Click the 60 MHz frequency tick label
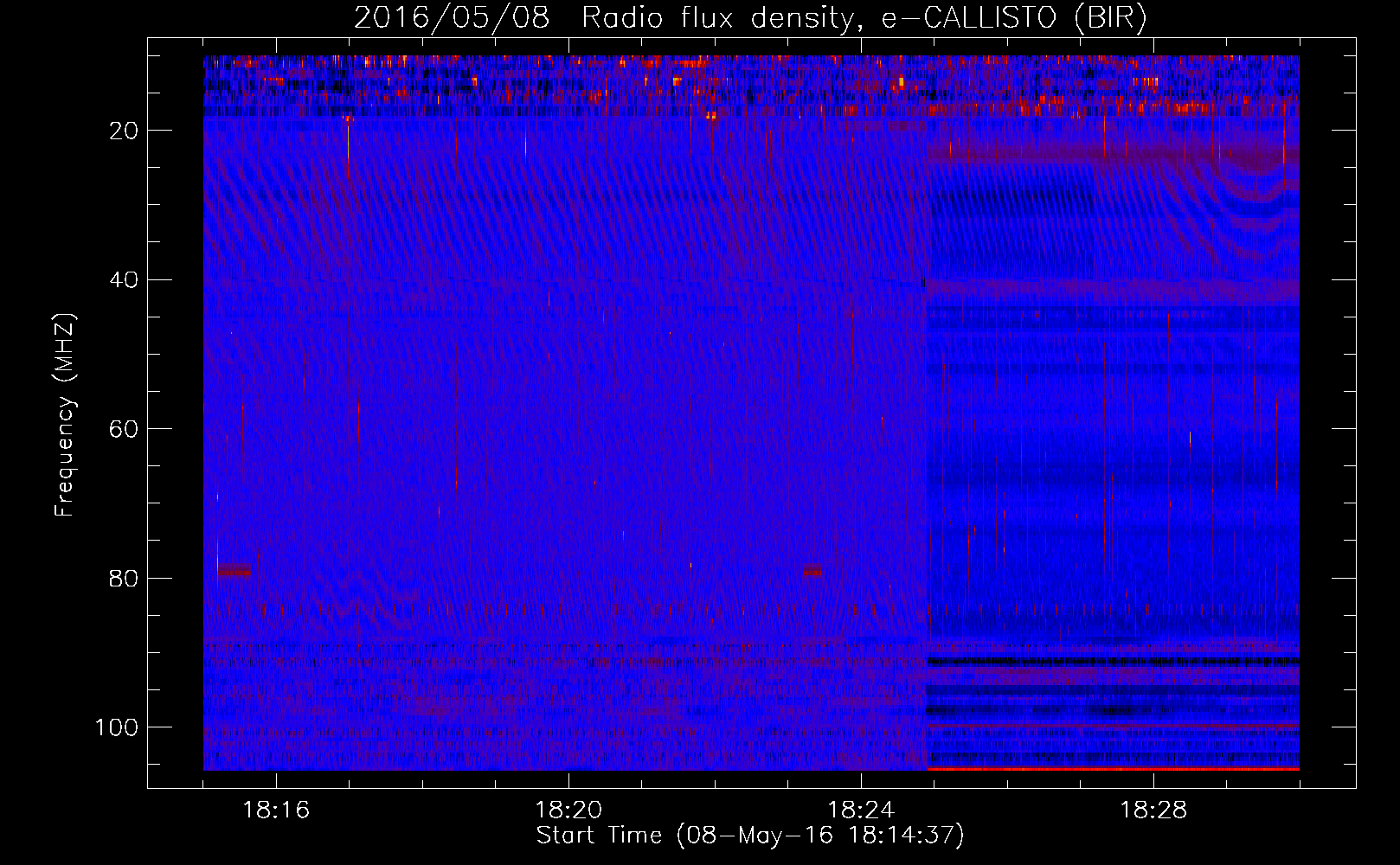The width and height of the screenshot is (1400, 865). (124, 429)
